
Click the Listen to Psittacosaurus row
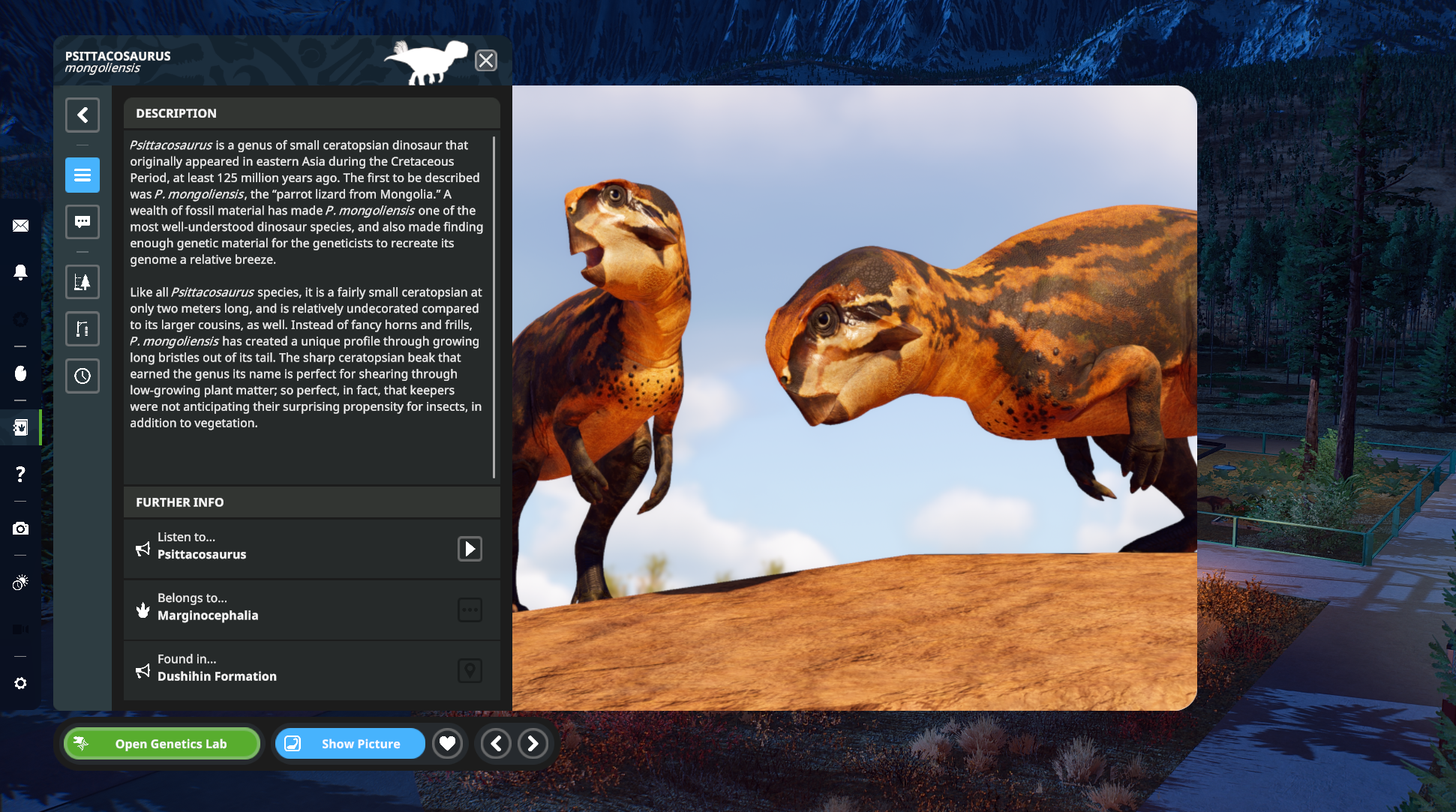click(312, 549)
